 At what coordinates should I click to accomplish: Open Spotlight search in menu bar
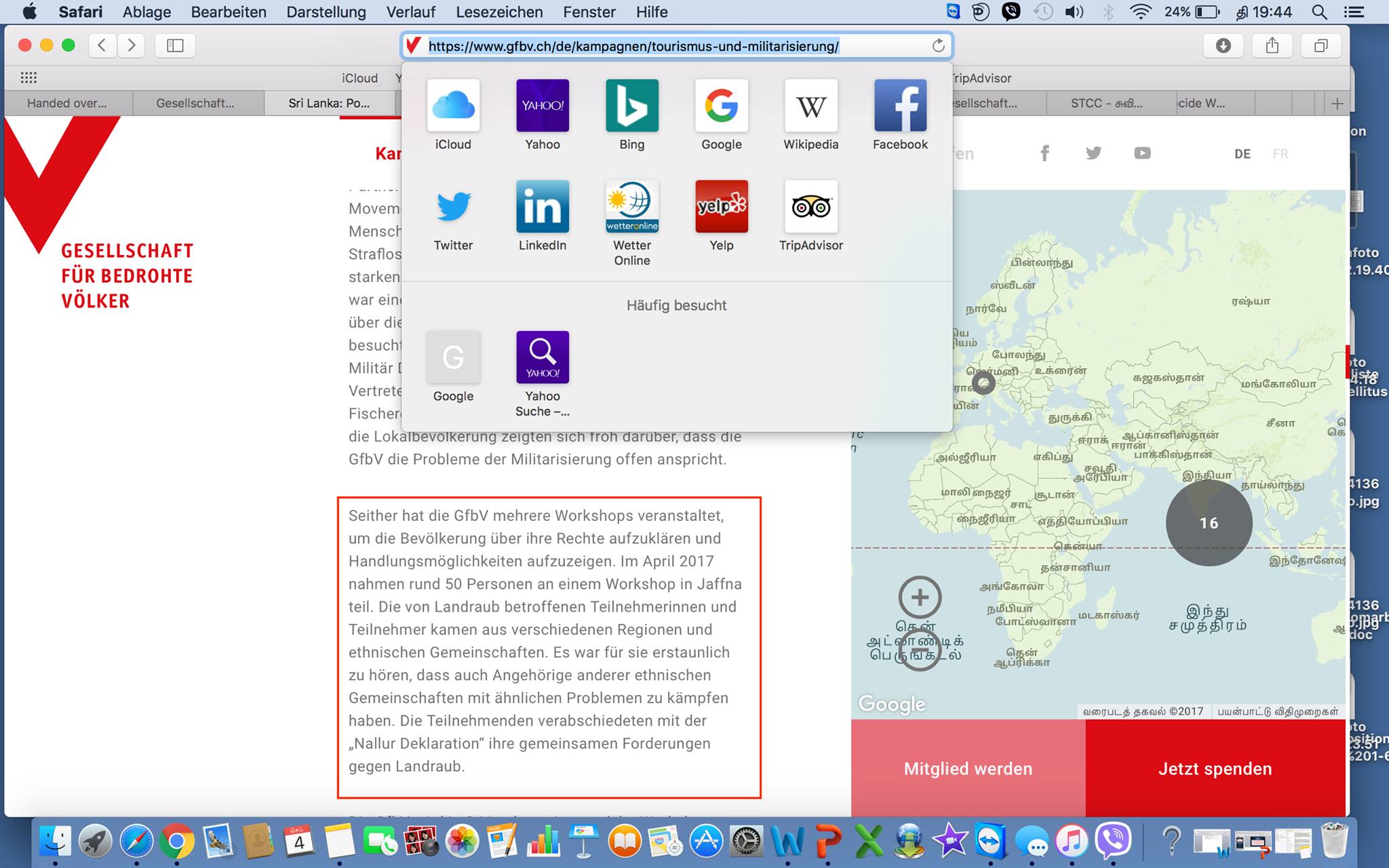(x=1319, y=12)
